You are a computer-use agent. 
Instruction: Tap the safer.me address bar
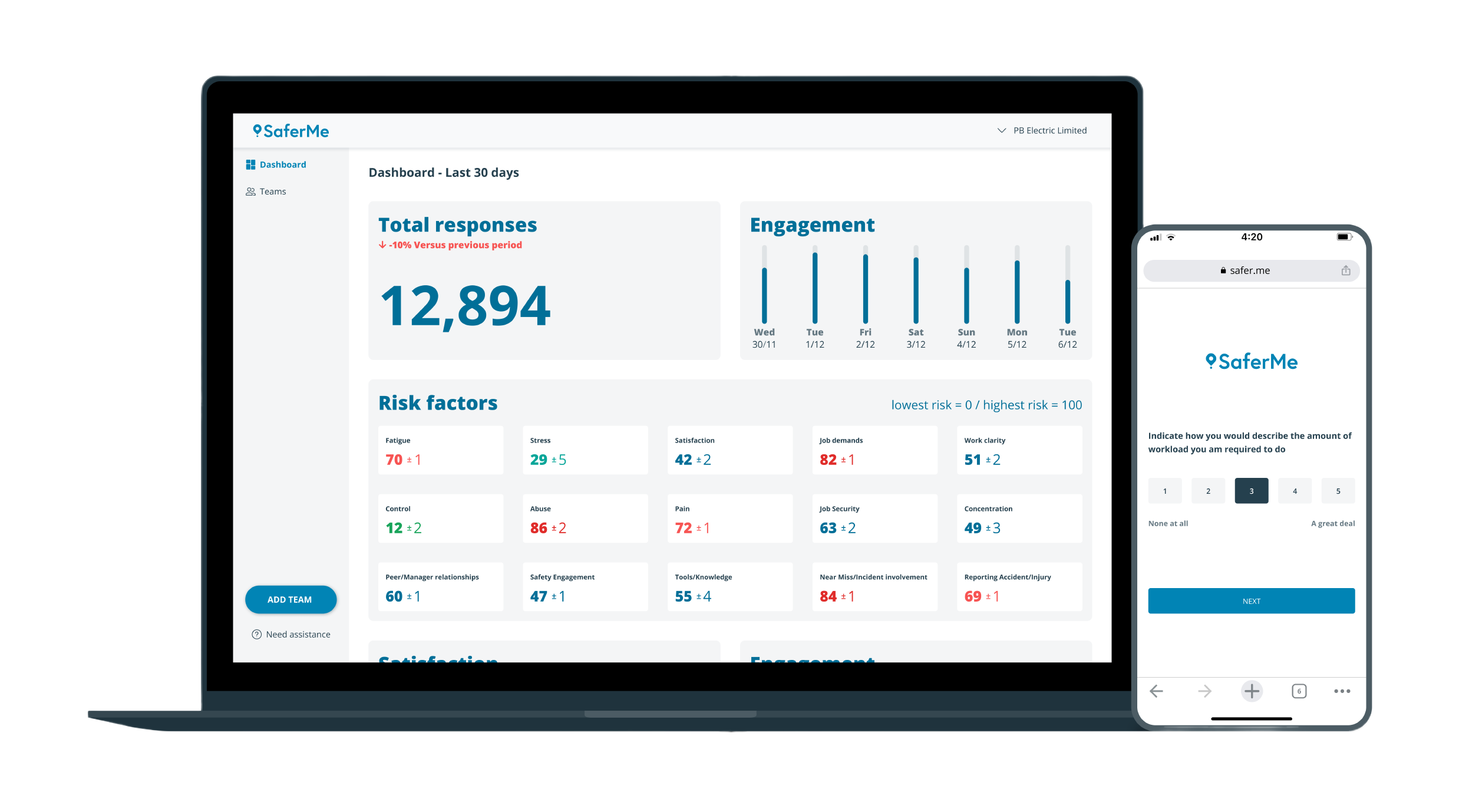tap(1250, 270)
